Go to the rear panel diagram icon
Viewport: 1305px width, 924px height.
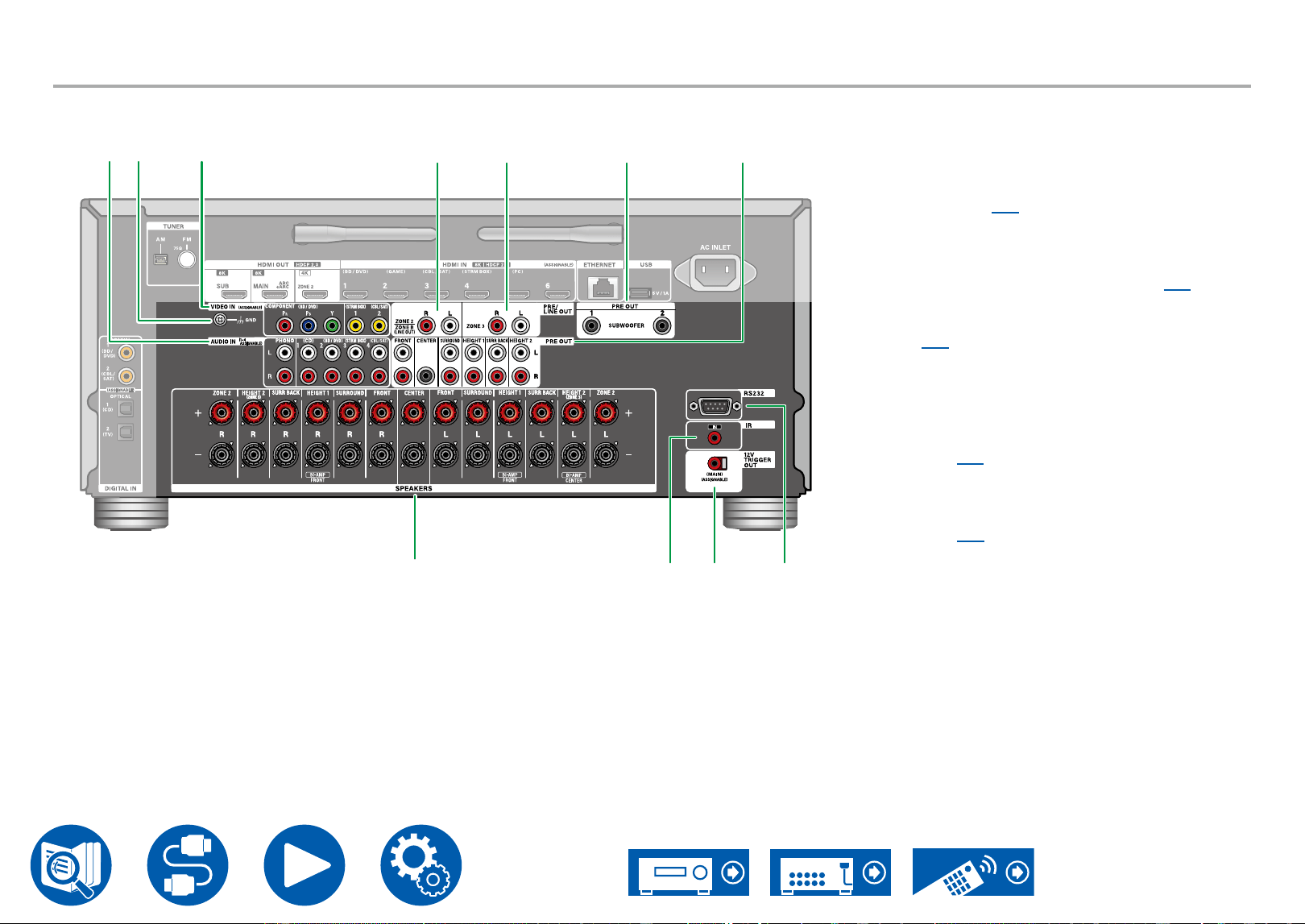pyautogui.click(x=831, y=872)
